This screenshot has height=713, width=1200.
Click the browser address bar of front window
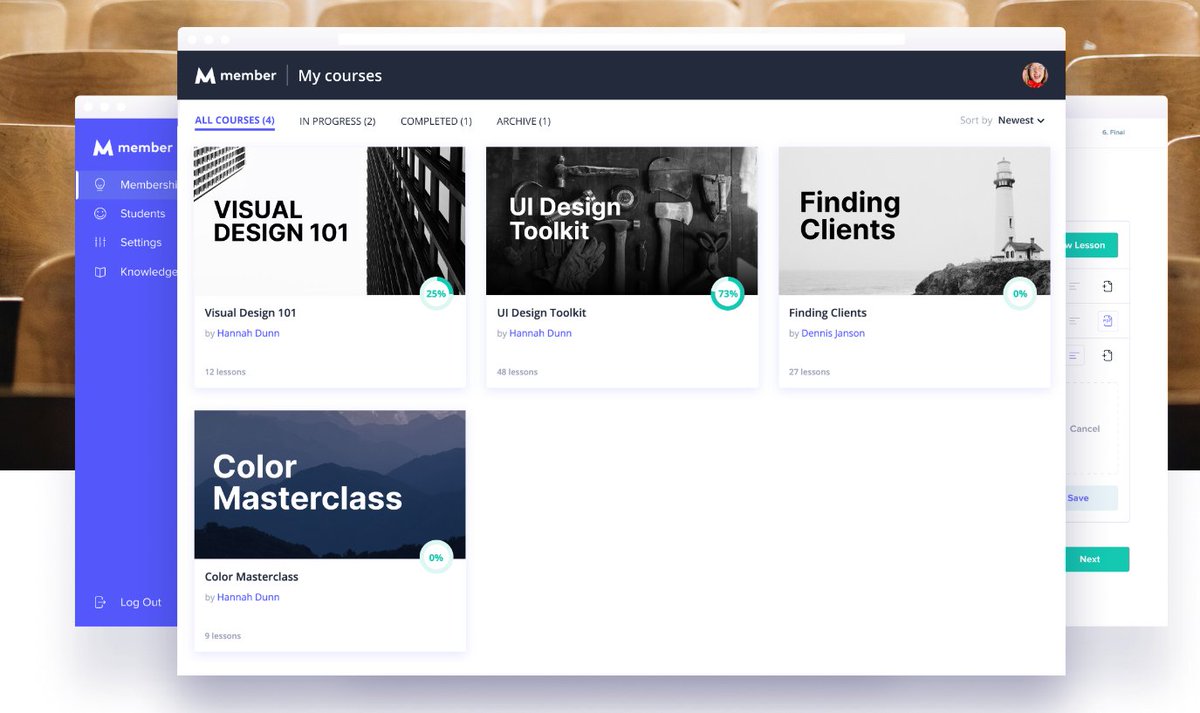click(x=621, y=39)
